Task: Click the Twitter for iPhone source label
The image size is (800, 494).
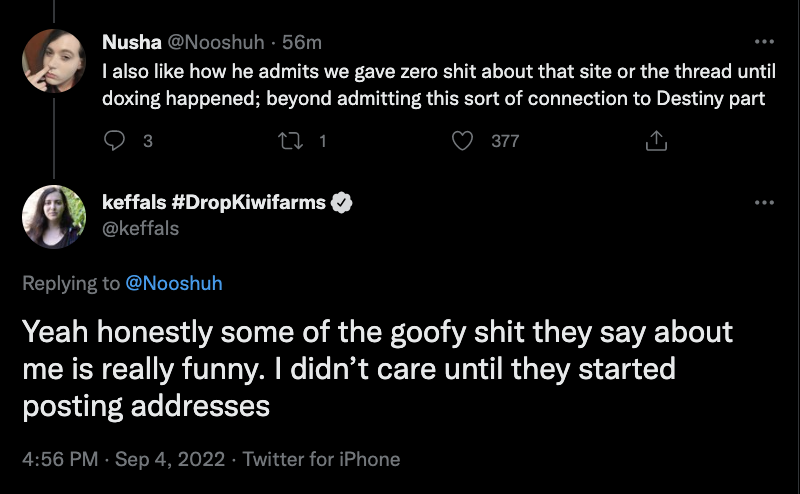Action: coord(321,459)
